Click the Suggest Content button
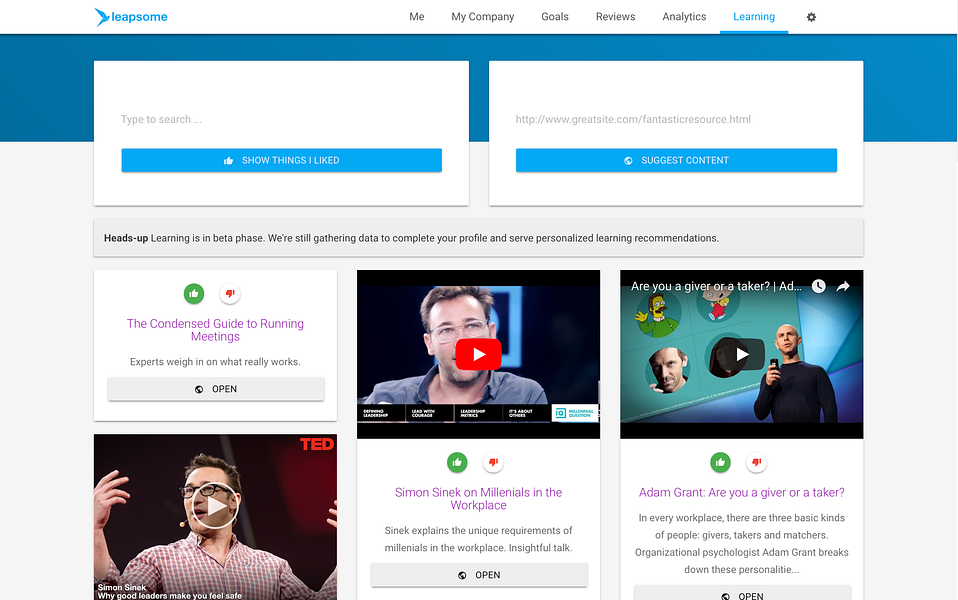Viewport: 958px width, 600px height. pyautogui.click(x=676, y=160)
